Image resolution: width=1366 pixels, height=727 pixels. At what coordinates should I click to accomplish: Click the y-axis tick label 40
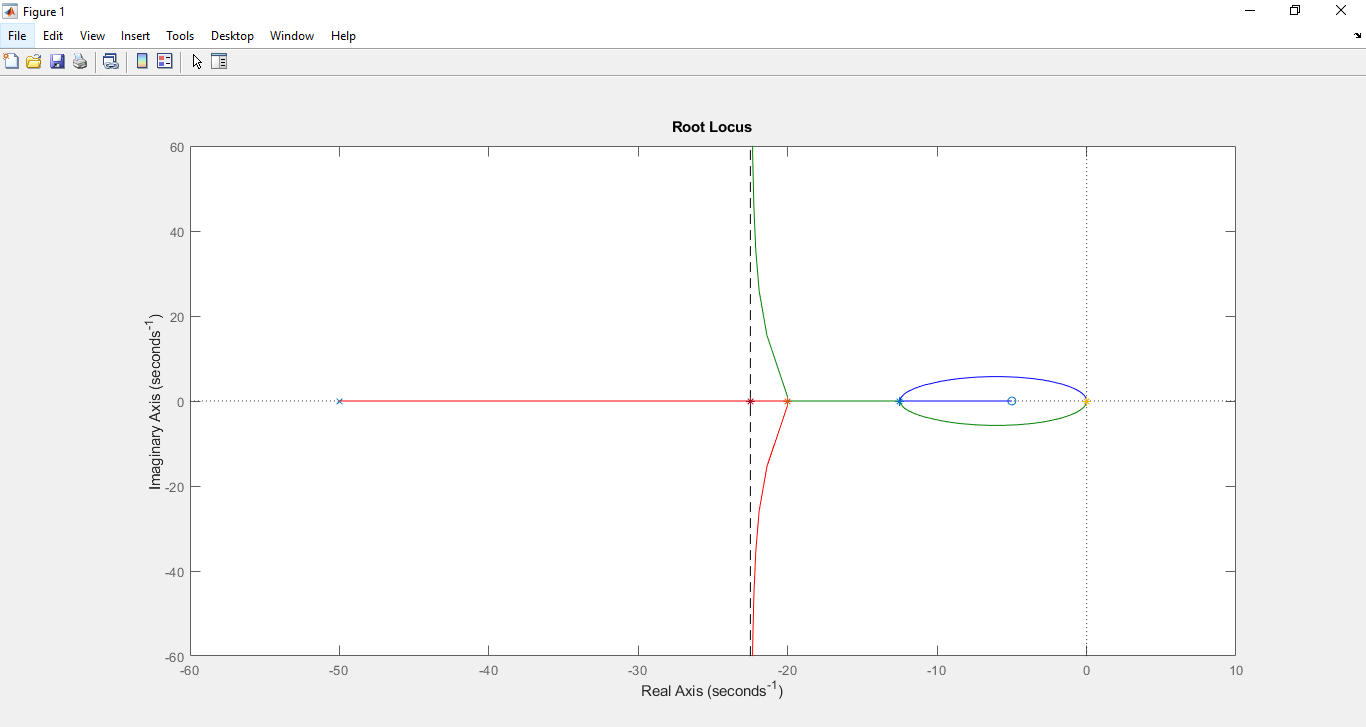[176, 232]
